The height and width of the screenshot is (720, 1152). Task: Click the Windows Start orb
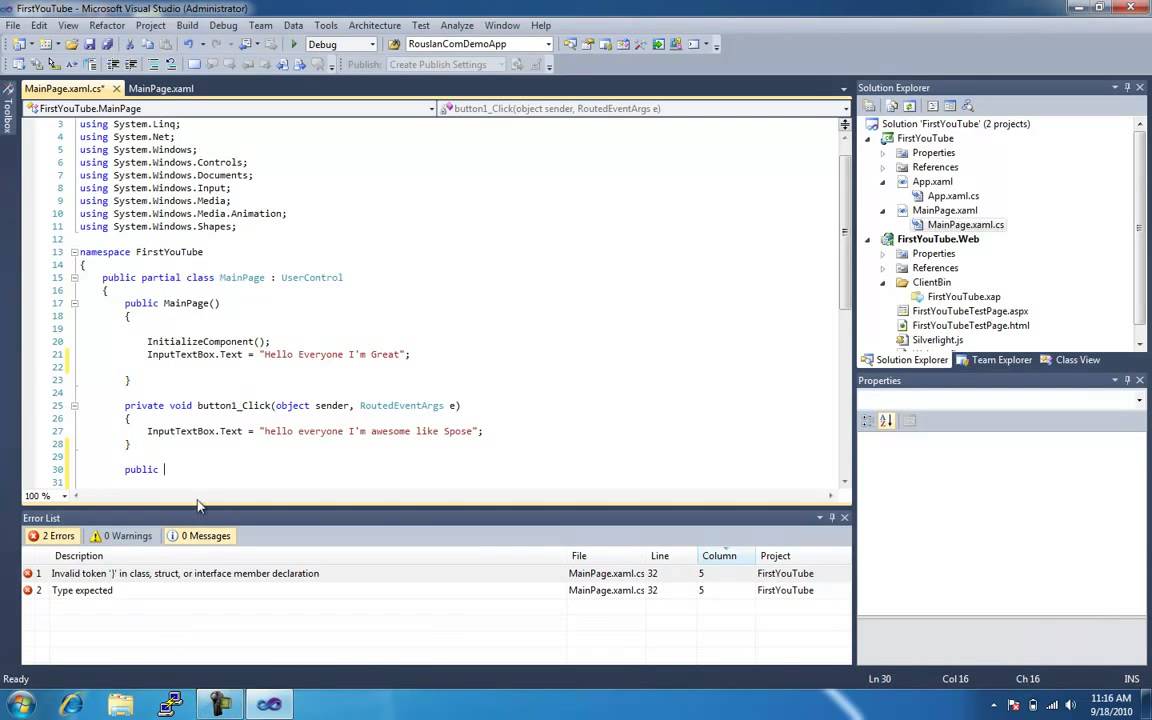(x=20, y=705)
